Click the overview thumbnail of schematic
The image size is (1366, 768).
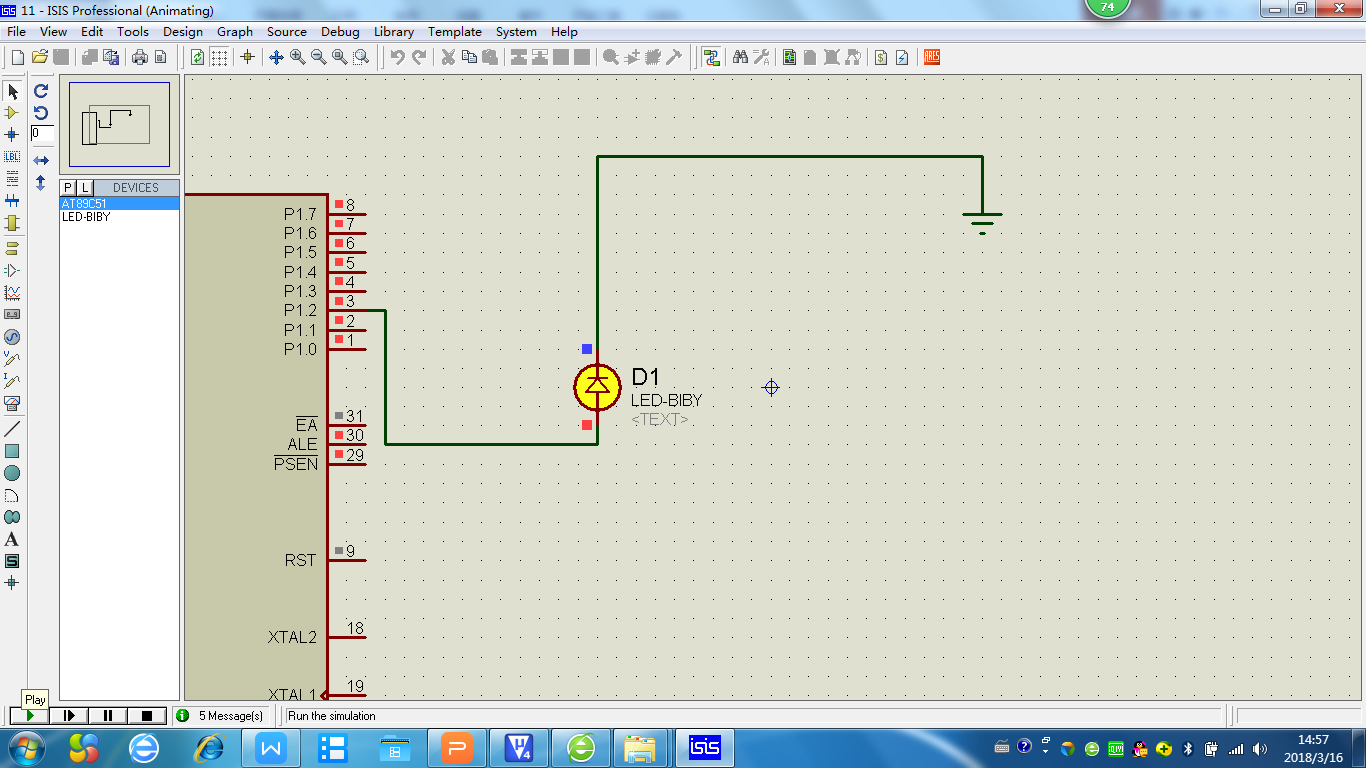click(119, 126)
